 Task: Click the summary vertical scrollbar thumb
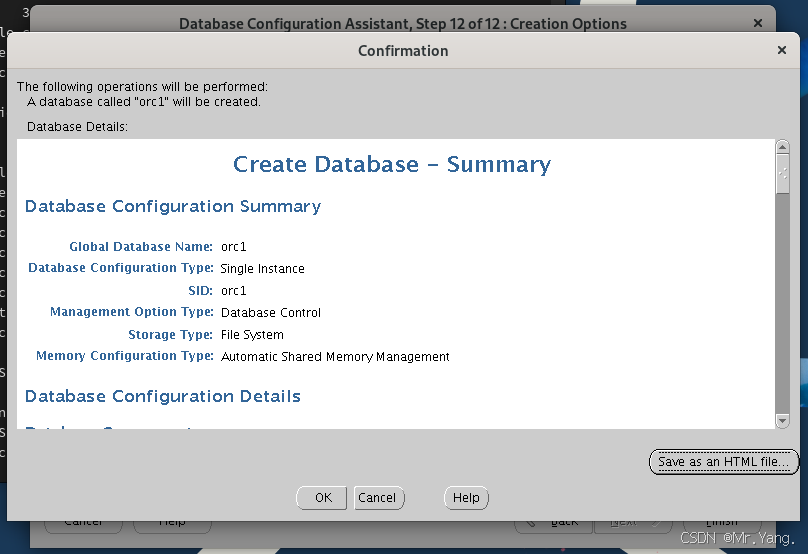click(x=782, y=174)
